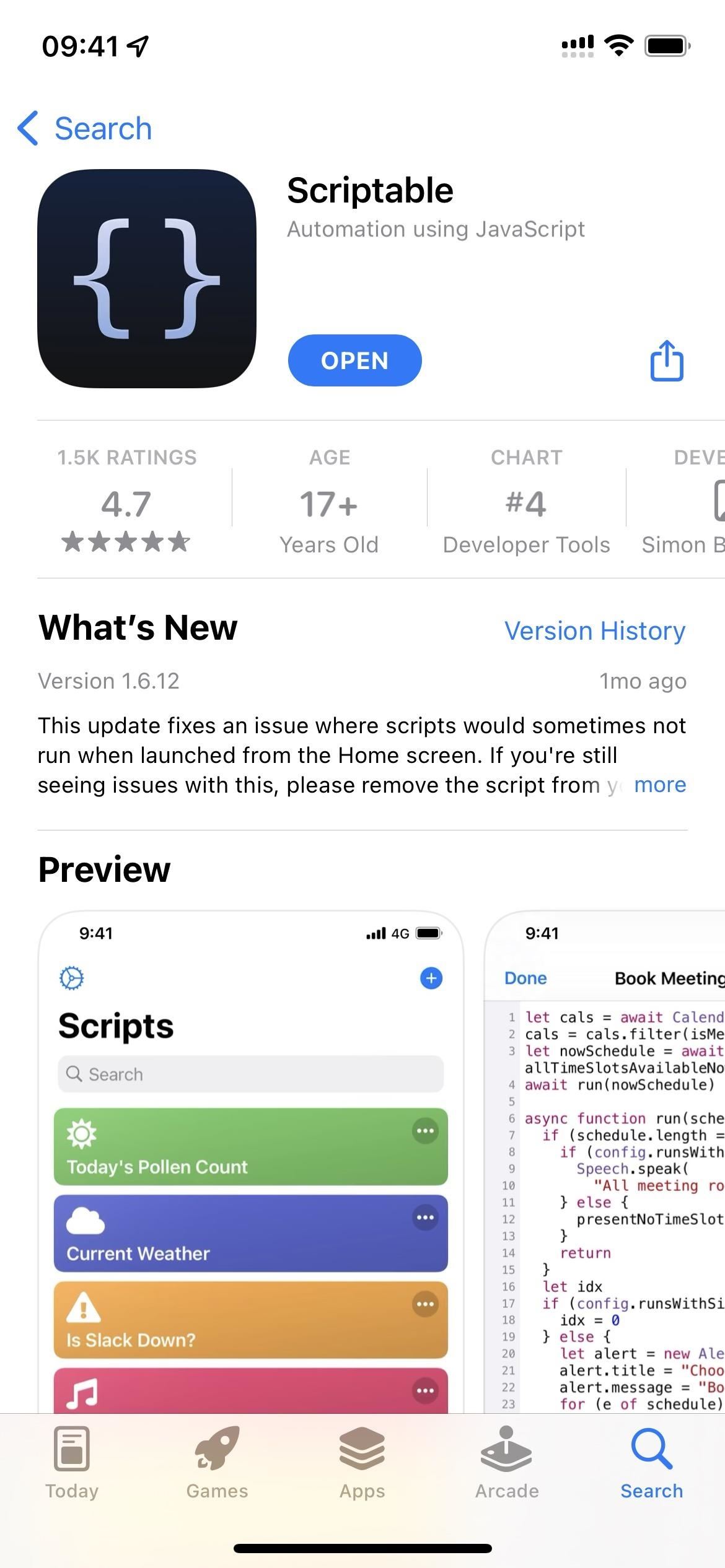
Task: Tap the release notes description text
Action: click(362, 755)
